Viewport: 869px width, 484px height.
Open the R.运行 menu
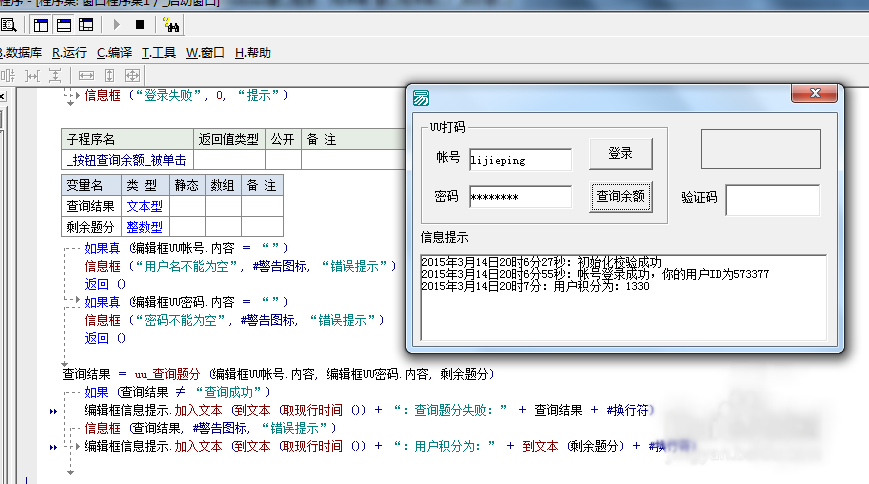pos(69,52)
